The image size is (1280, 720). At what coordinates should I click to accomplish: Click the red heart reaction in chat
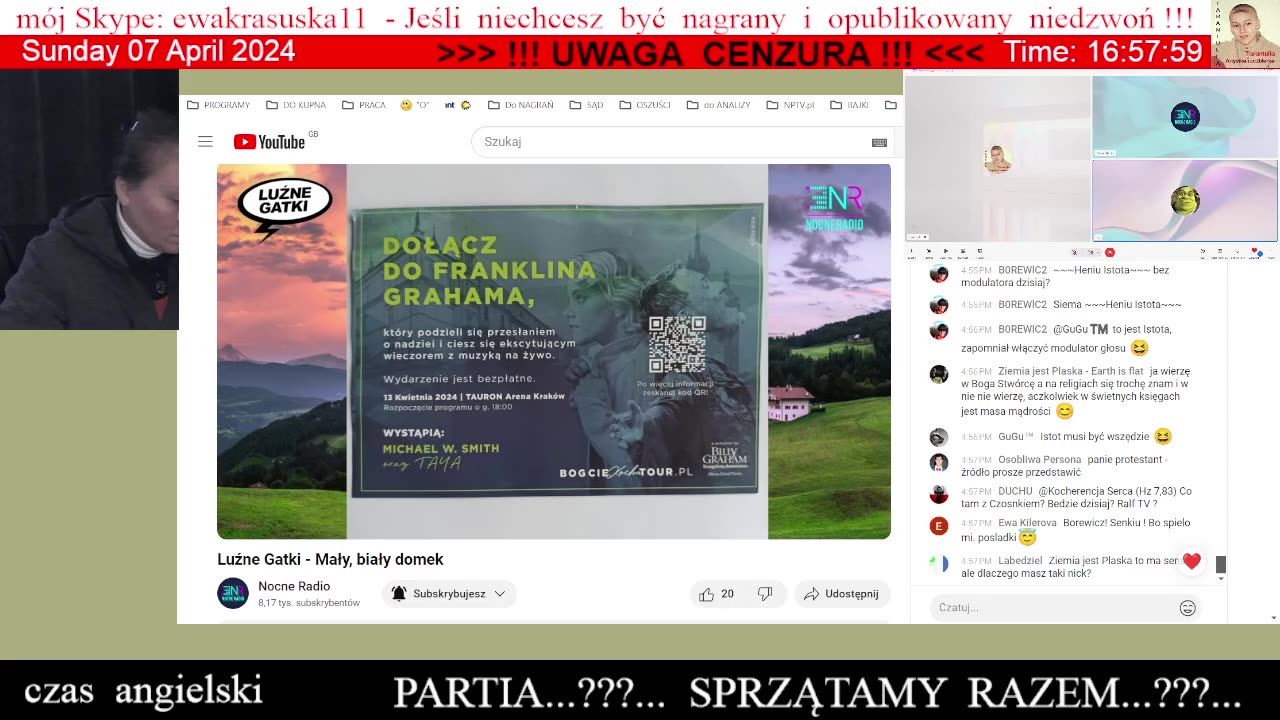[x=1191, y=561]
